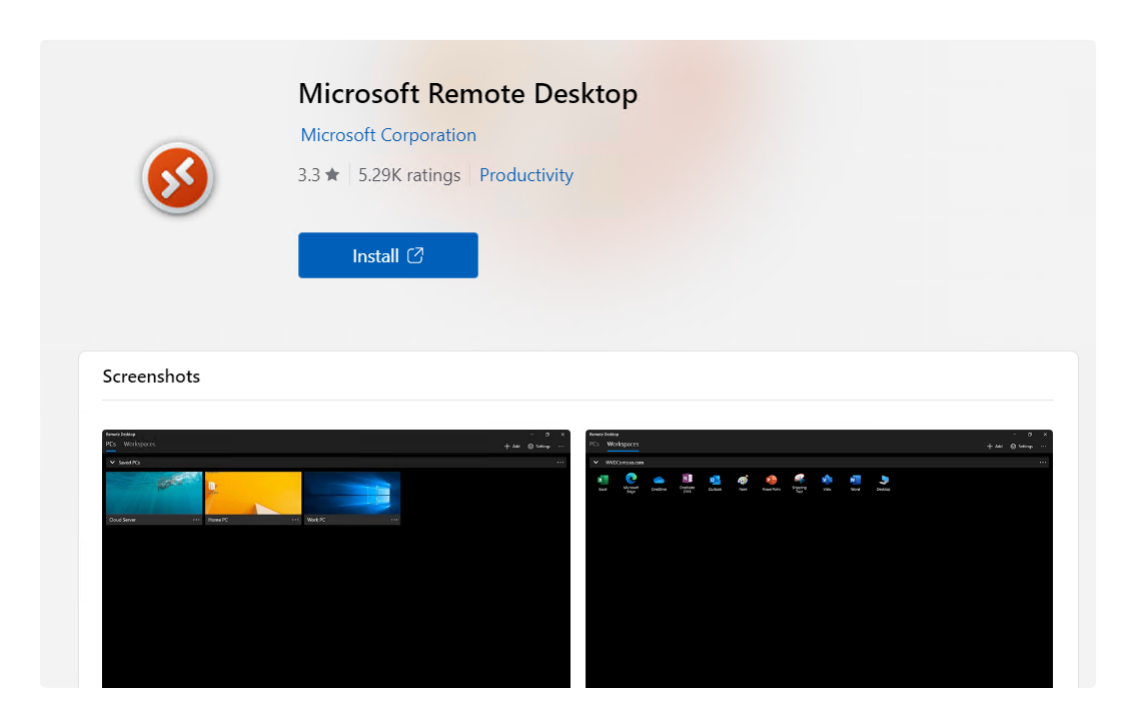Select the PCs tab in the first screenshot
The width and height of the screenshot is (1136, 728).
[111, 444]
